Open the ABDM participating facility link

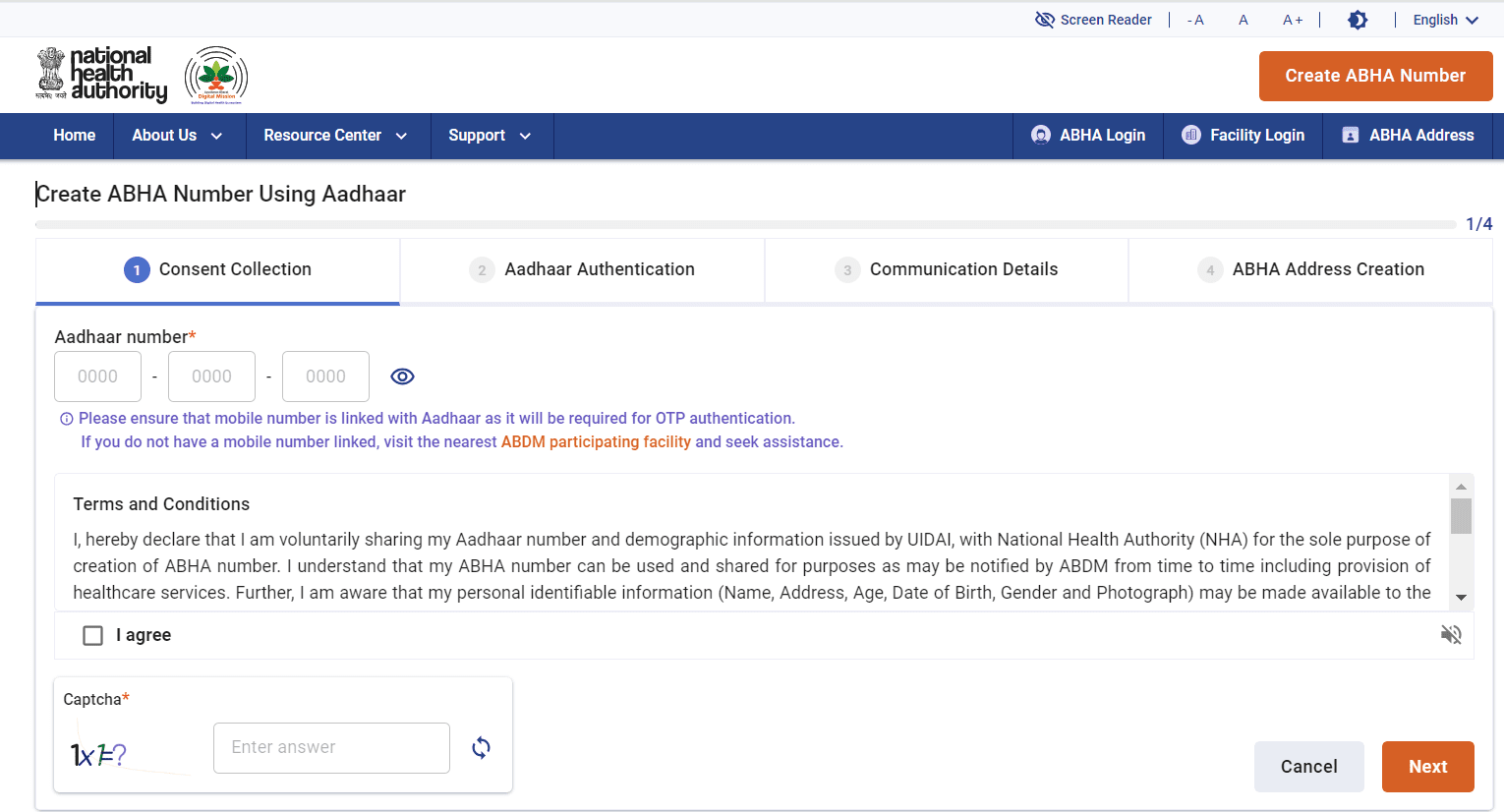[x=596, y=441]
